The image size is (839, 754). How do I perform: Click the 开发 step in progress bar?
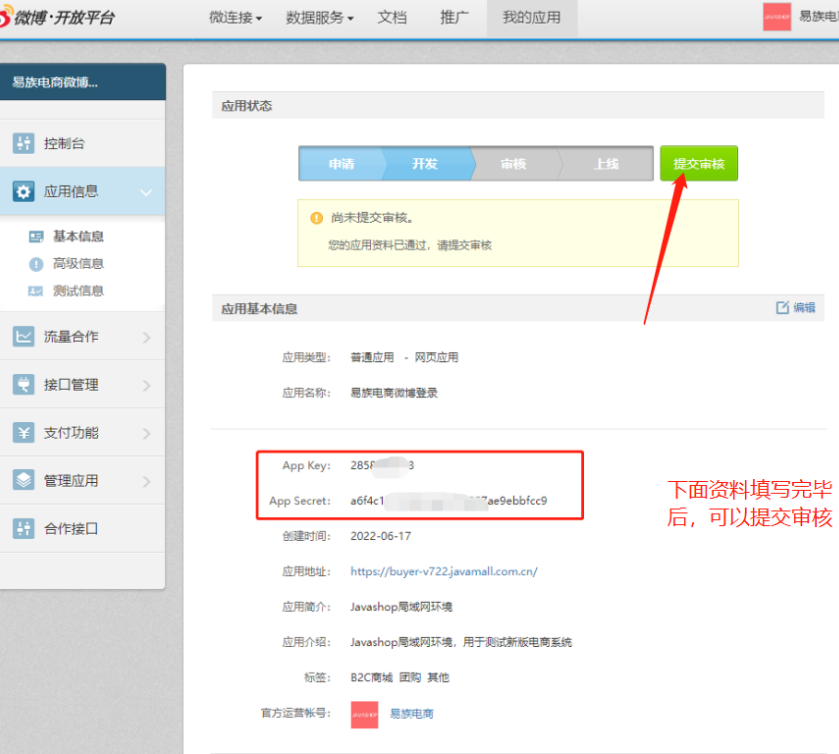pos(425,164)
